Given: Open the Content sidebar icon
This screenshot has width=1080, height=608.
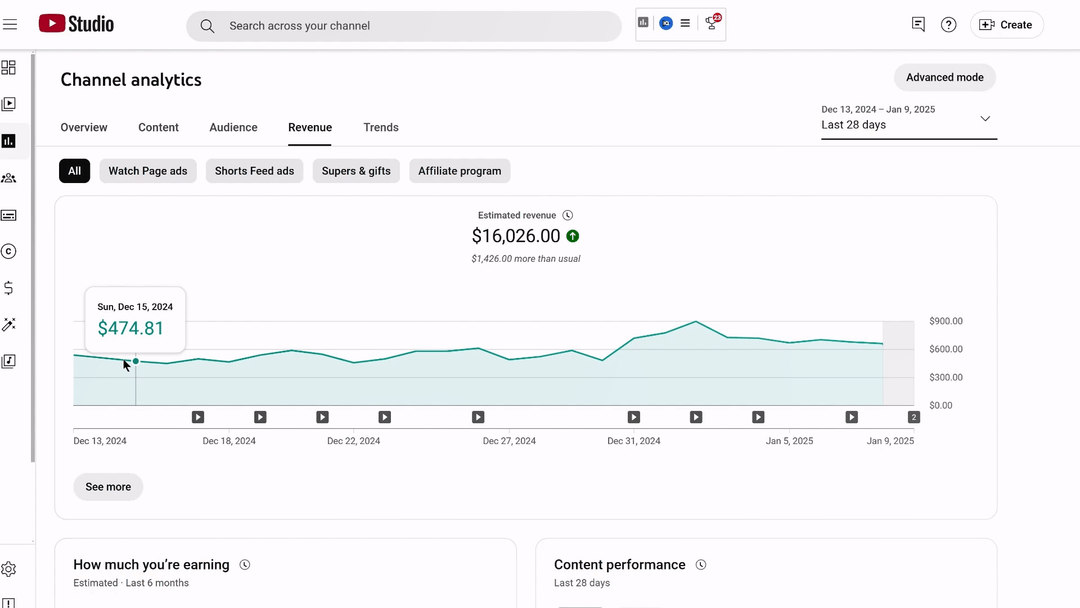Looking at the screenshot, I should (8, 104).
